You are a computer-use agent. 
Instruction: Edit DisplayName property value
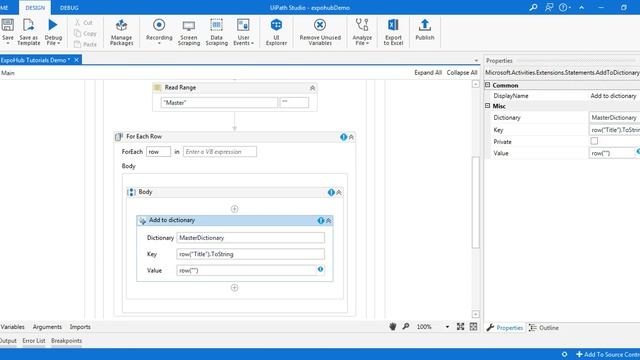(614, 96)
